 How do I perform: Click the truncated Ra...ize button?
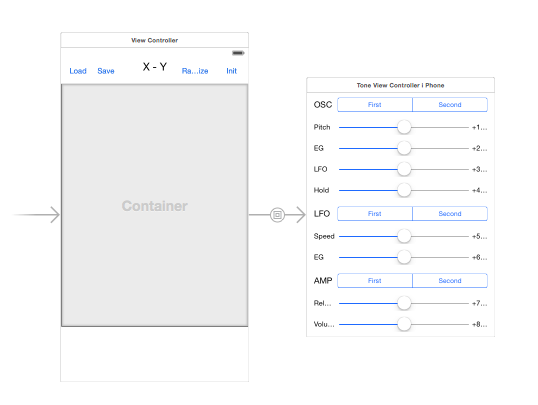[195, 71]
